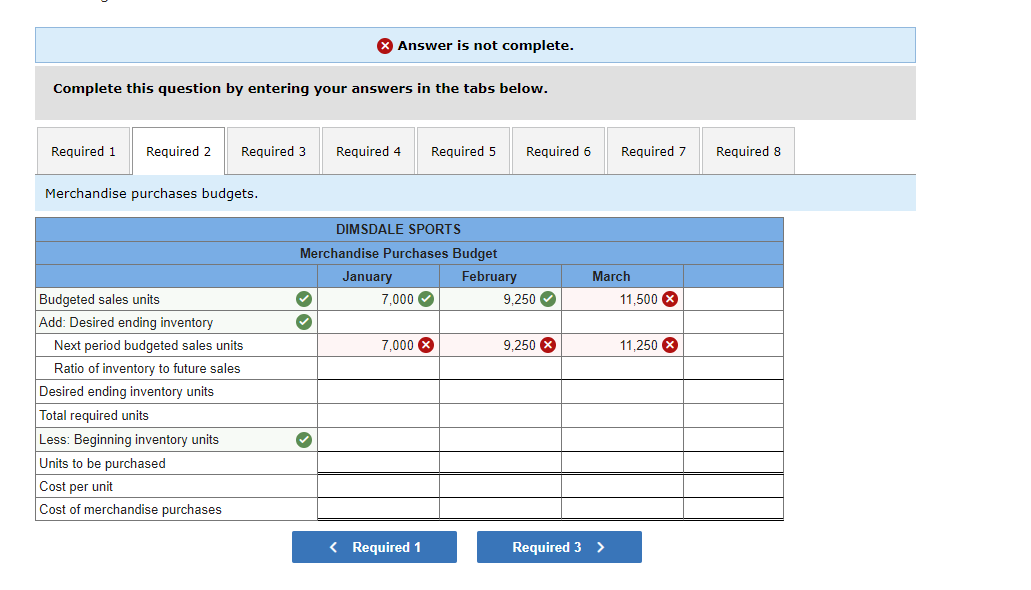Click the Cost per unit row label
This screenshot has width=1031, height=590.
[76, 487]
